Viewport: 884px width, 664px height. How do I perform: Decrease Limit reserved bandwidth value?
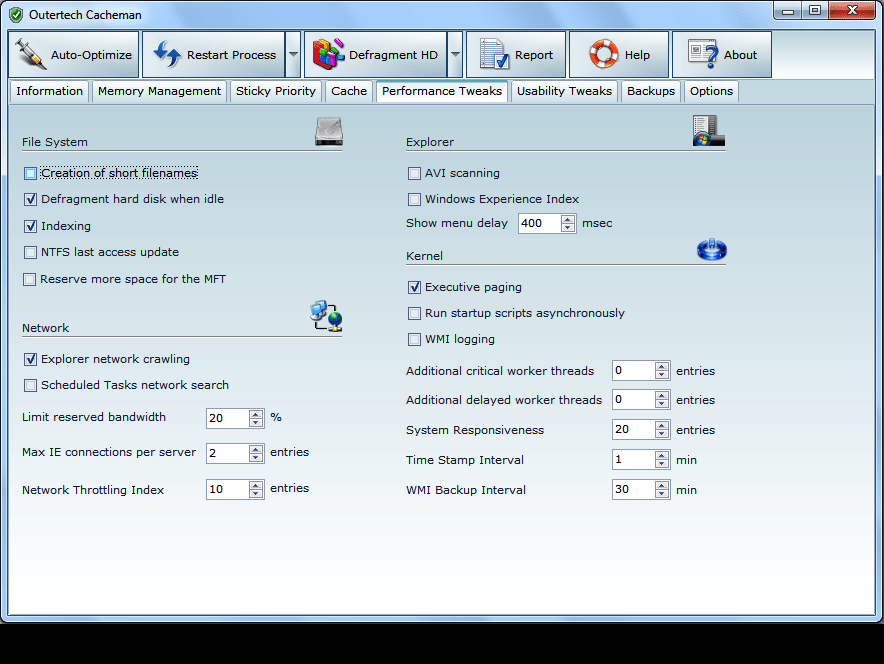pyautogui.click(x=256, y=423)
